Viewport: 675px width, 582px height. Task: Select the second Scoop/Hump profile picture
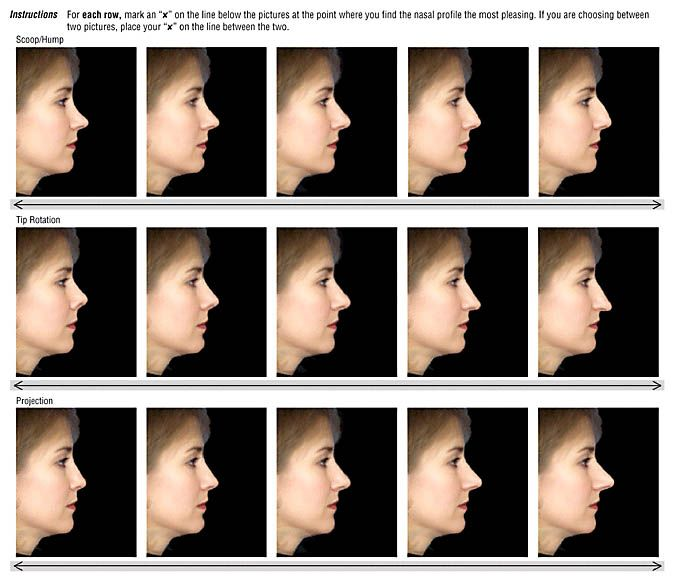(206, 122)
